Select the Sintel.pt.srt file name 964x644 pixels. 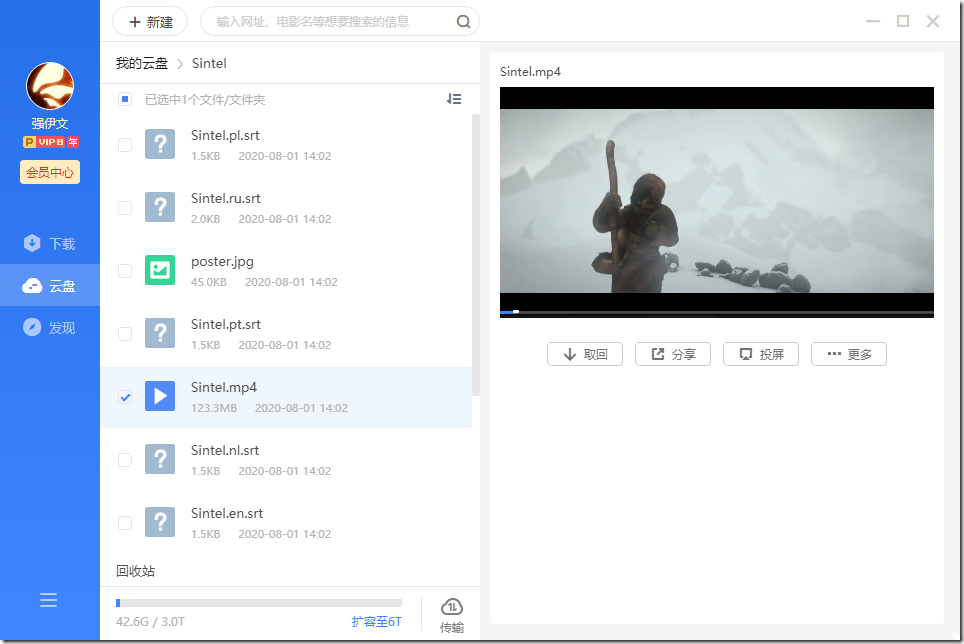point(226,324)
